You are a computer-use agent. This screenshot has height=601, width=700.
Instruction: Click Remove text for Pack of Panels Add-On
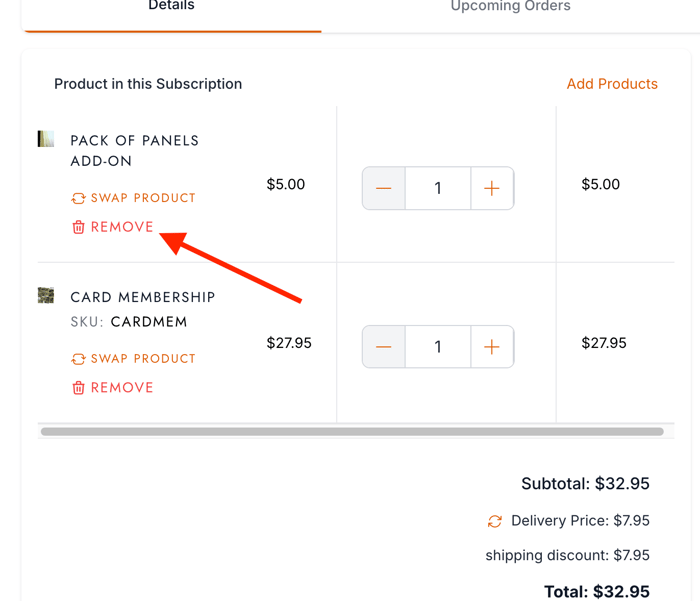click(x=122, y=227)
